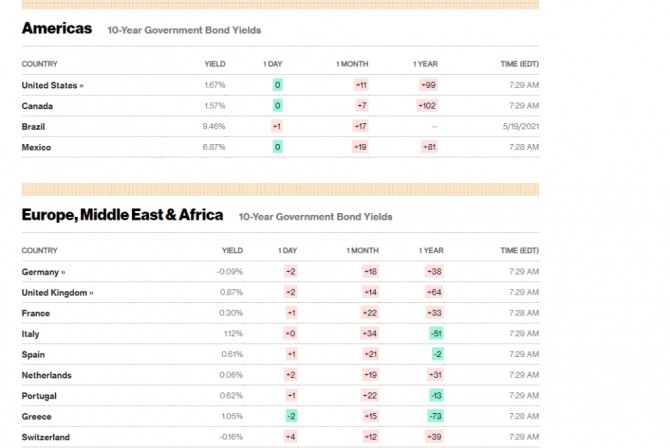Open the United States bond yields link
Screen dimensions: 670x448
tap(53, 85)
